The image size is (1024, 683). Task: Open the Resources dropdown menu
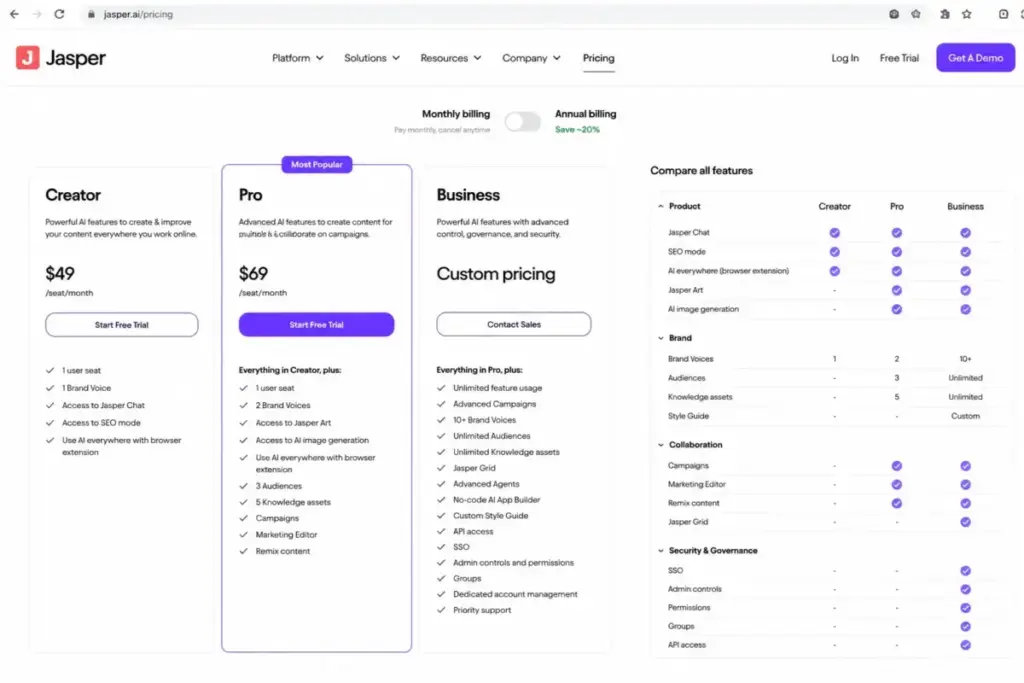451,57
